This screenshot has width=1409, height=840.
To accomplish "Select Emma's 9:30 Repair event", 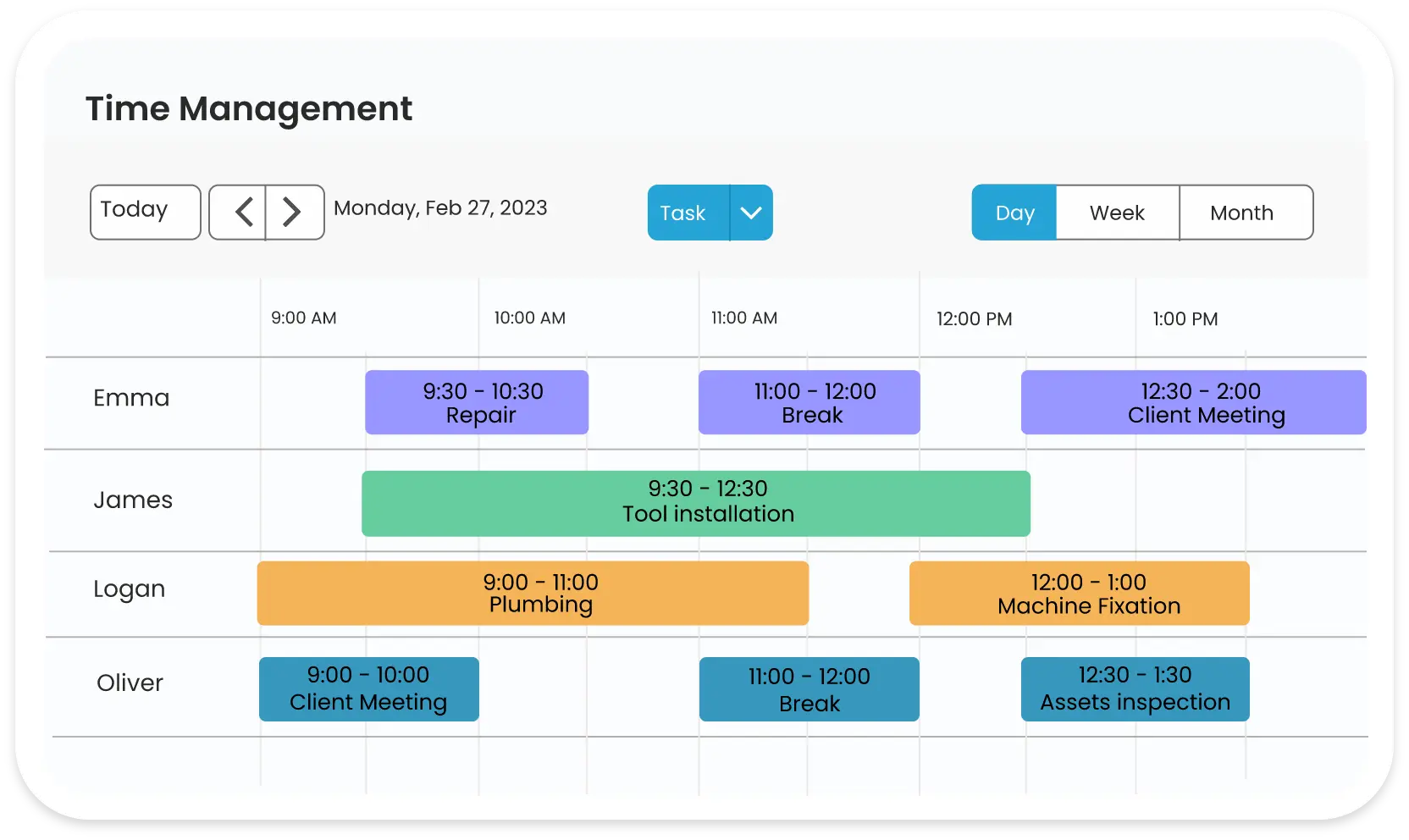I will [x=476, y=402].
